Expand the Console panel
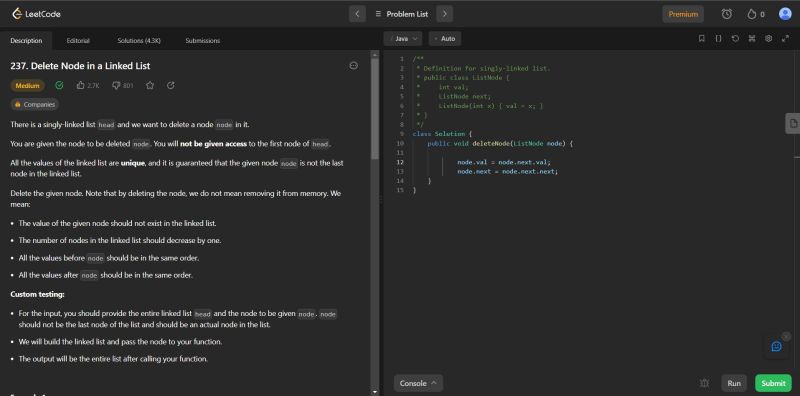Image resolution: width=800 pixels, height=396 pixels. (418, 383)
